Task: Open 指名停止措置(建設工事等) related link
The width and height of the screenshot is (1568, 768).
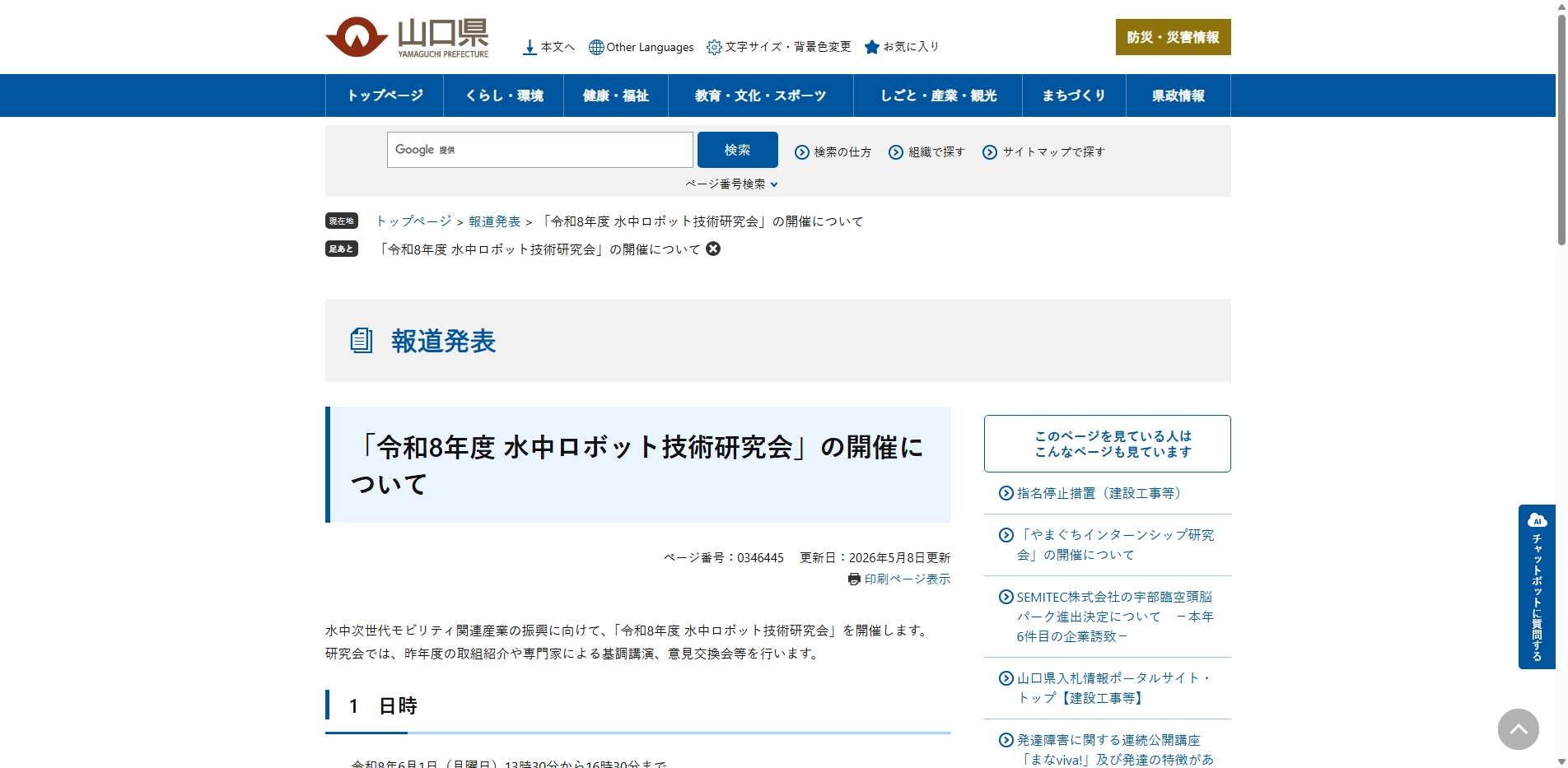Action: [x=1101, y=493]
